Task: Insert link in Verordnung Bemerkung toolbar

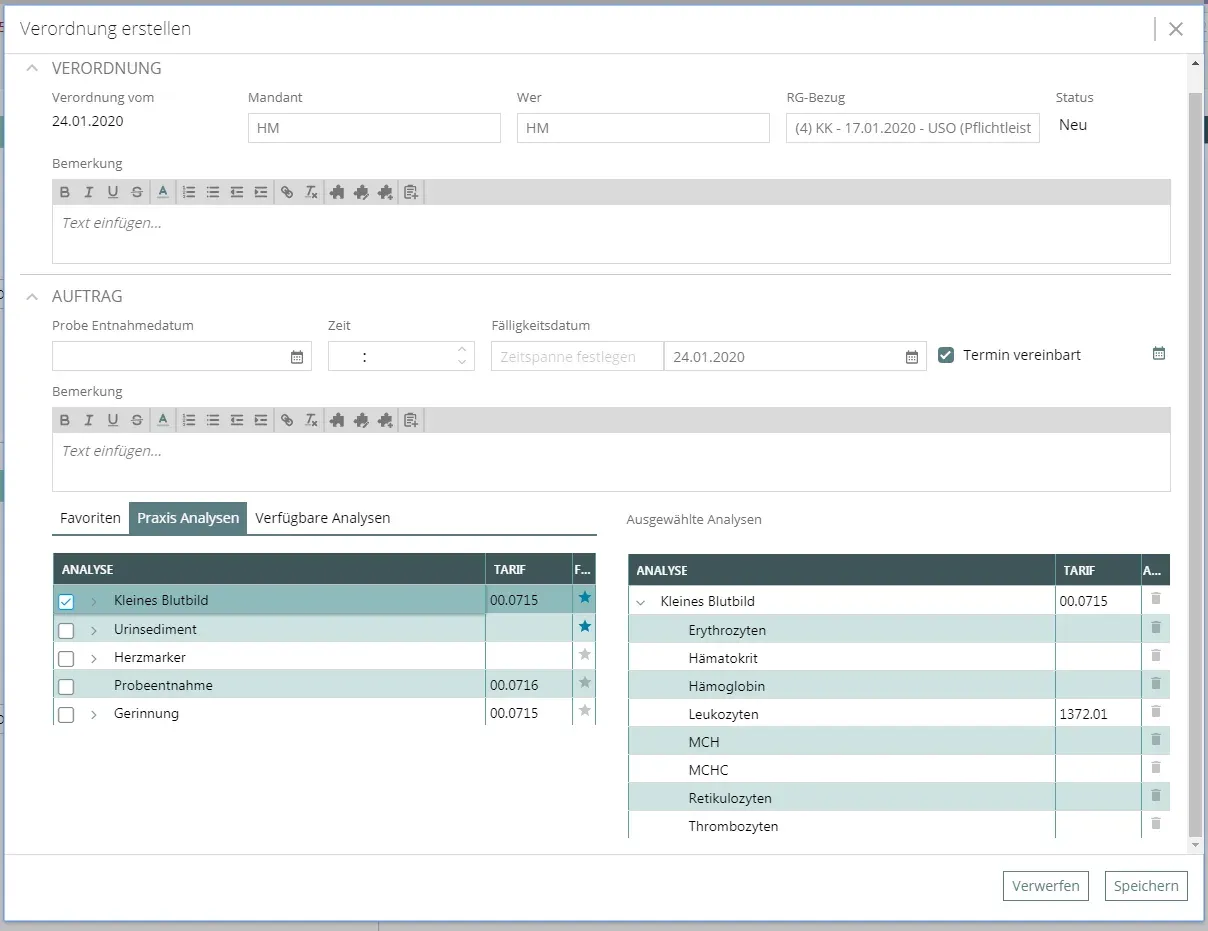Action: click(x=287, y=192)
